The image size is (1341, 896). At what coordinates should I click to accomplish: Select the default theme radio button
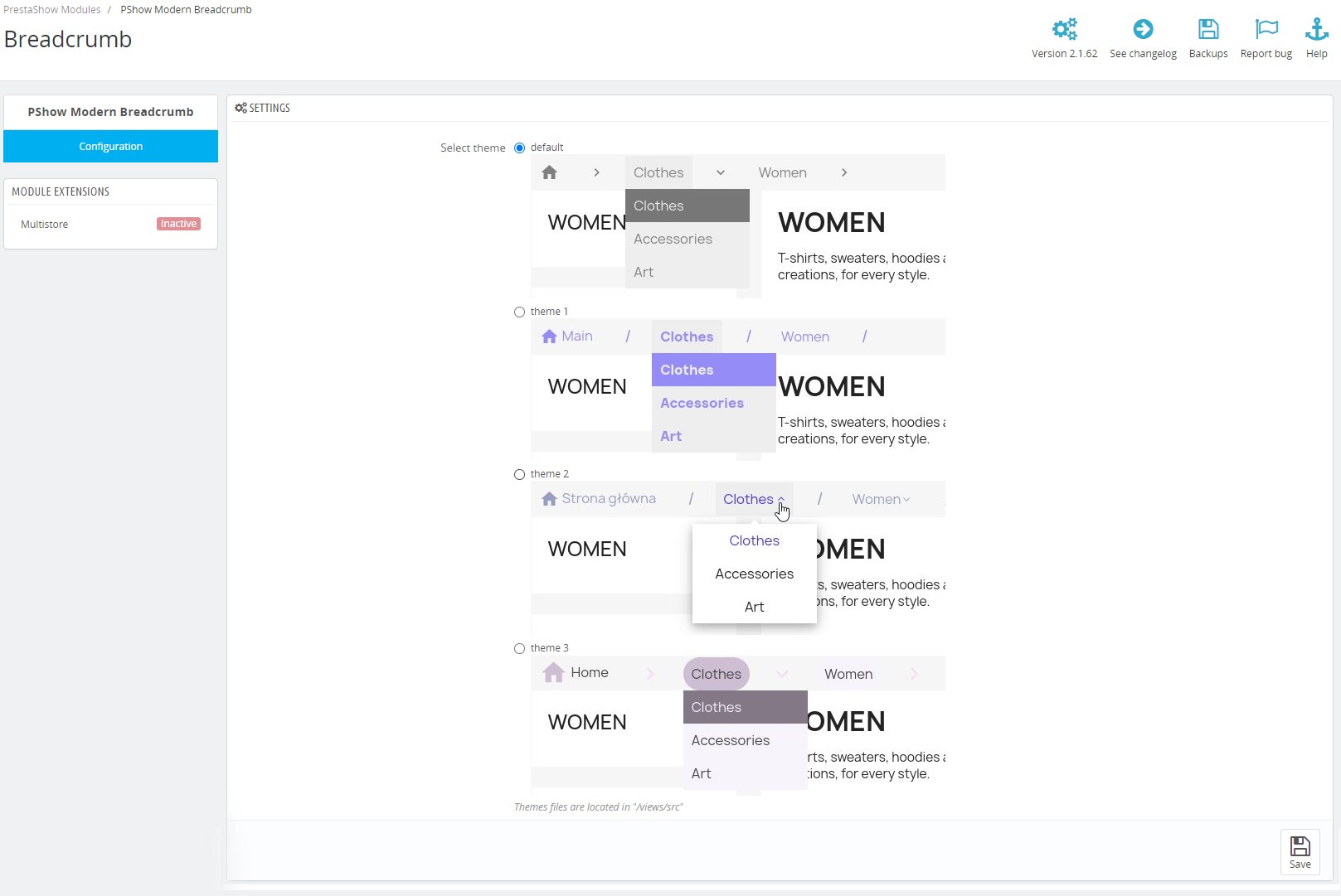click(519, 148)
